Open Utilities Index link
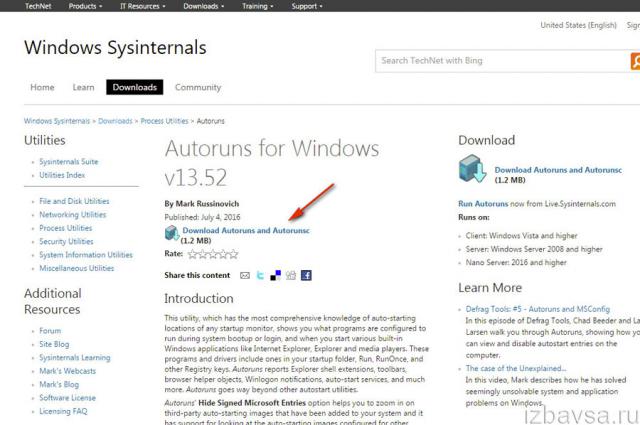Viewport: 640px width, 425px height. [62, 175]
